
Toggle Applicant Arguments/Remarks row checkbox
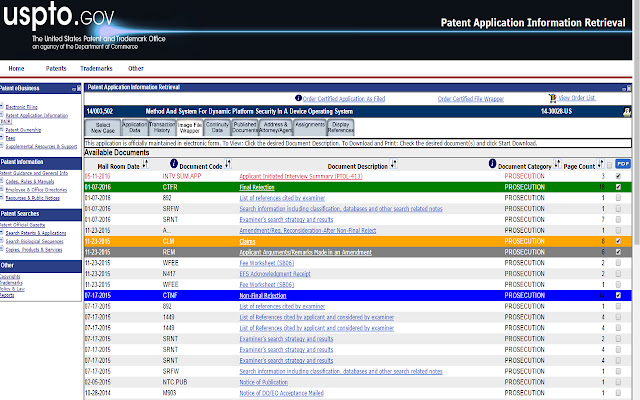point(618,252)
